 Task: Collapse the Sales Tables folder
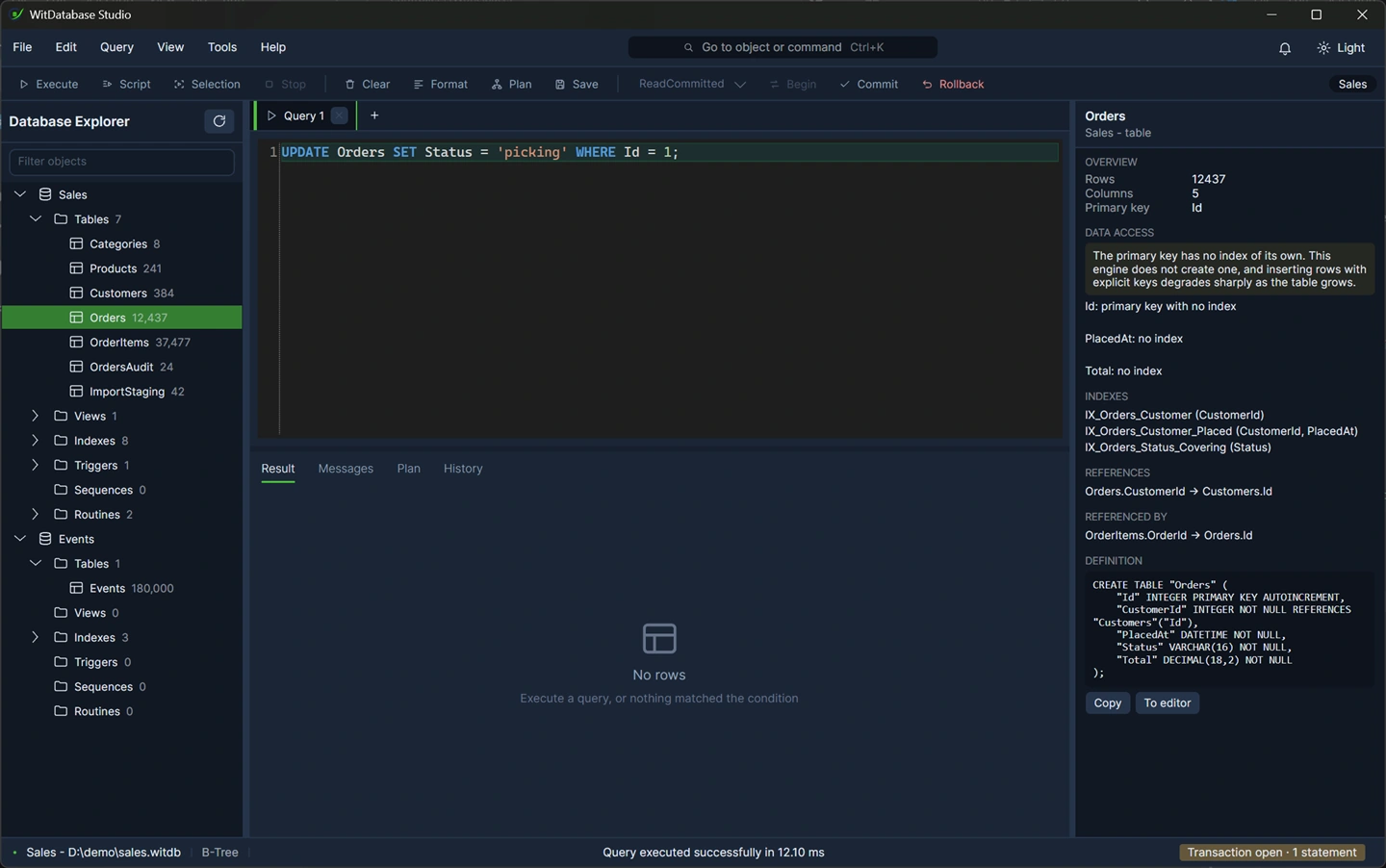[36, 219]
